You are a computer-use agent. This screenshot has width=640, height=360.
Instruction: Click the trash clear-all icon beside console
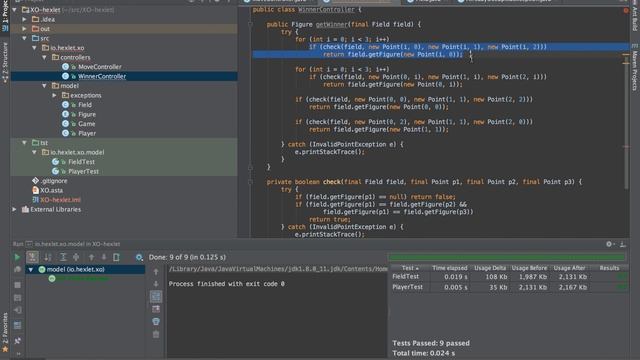point(156,335)
